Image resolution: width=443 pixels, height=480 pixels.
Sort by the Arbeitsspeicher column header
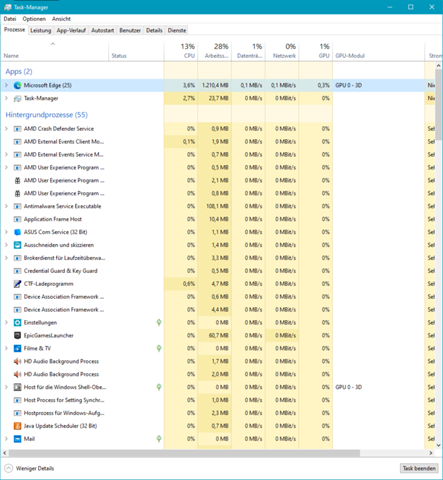tap(215, 51)
